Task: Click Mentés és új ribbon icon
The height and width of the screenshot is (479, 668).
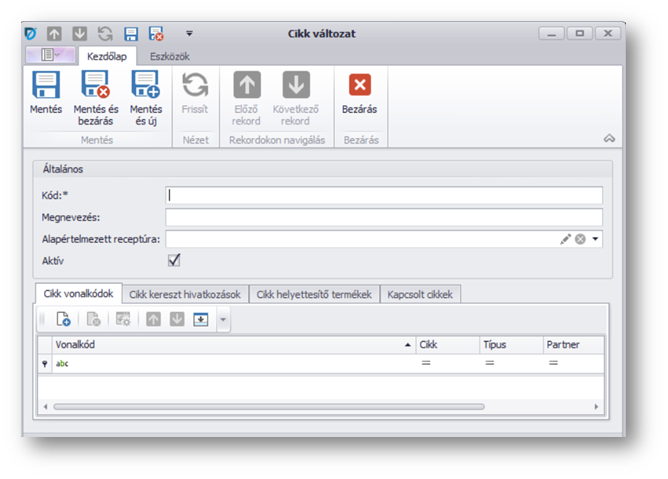Action: (146, 85)
